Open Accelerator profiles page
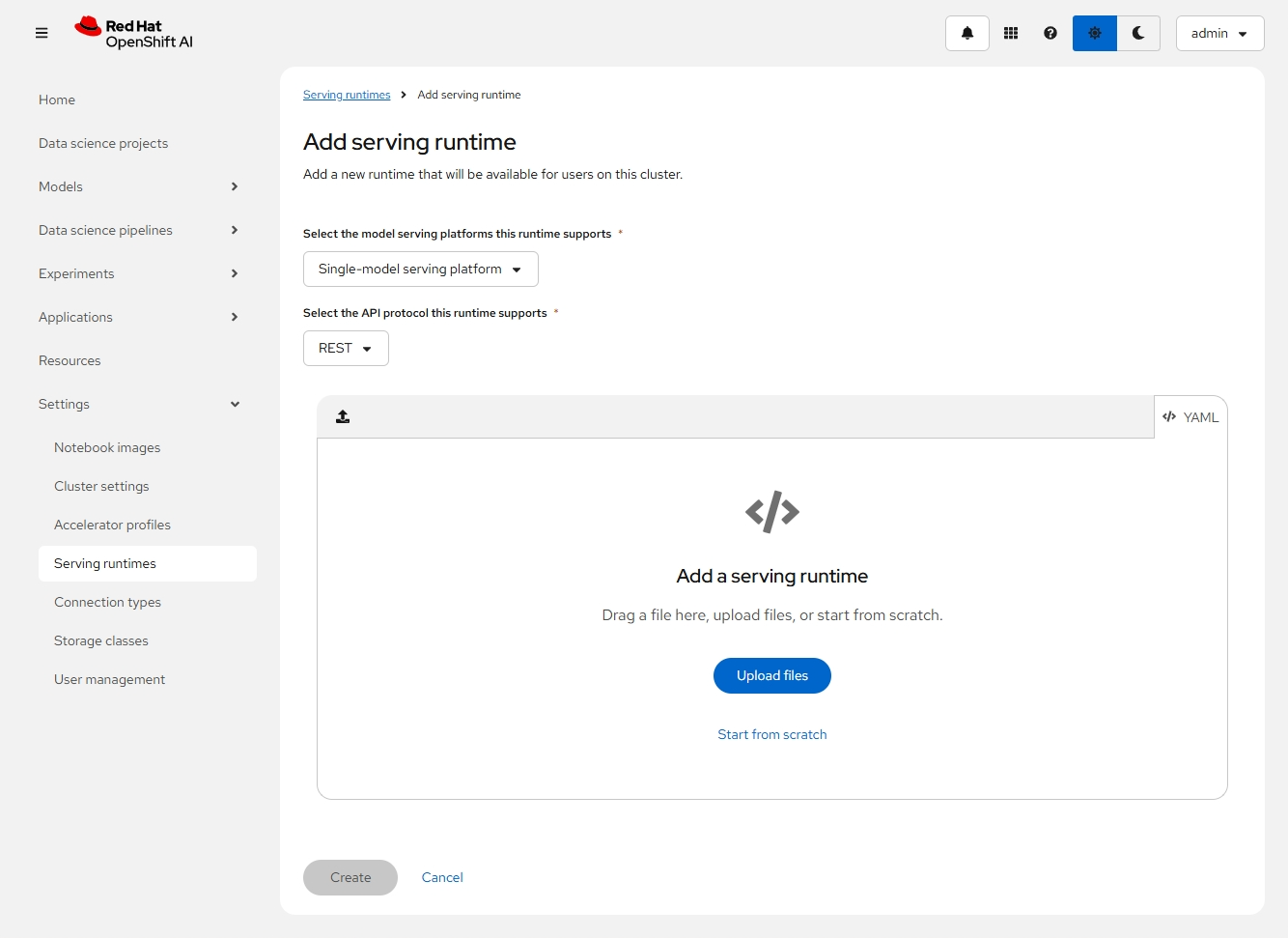 [x=112, y=525]
